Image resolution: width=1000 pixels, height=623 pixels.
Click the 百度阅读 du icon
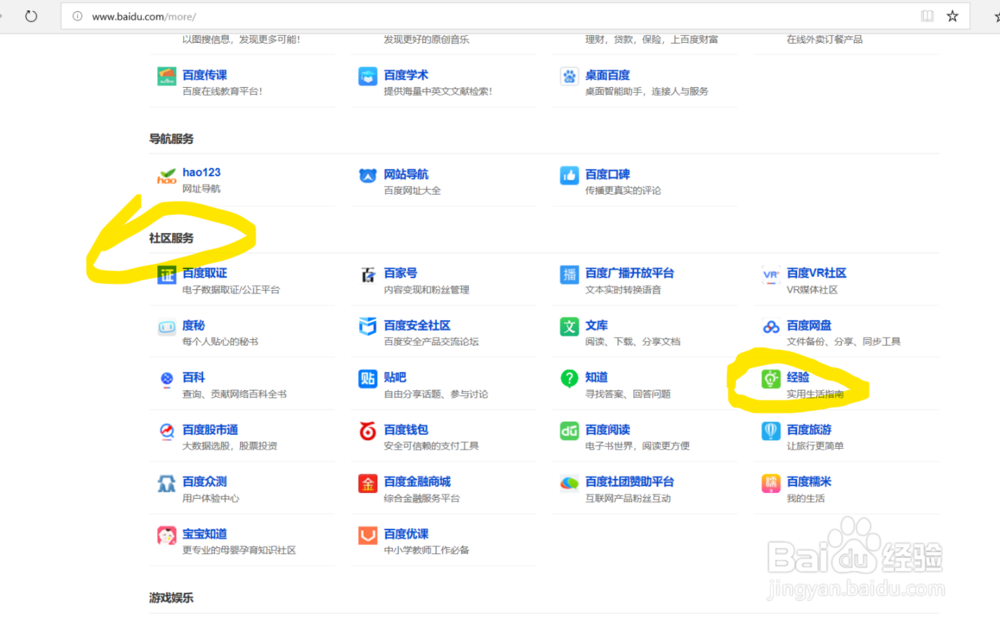(x=569, y=431)
